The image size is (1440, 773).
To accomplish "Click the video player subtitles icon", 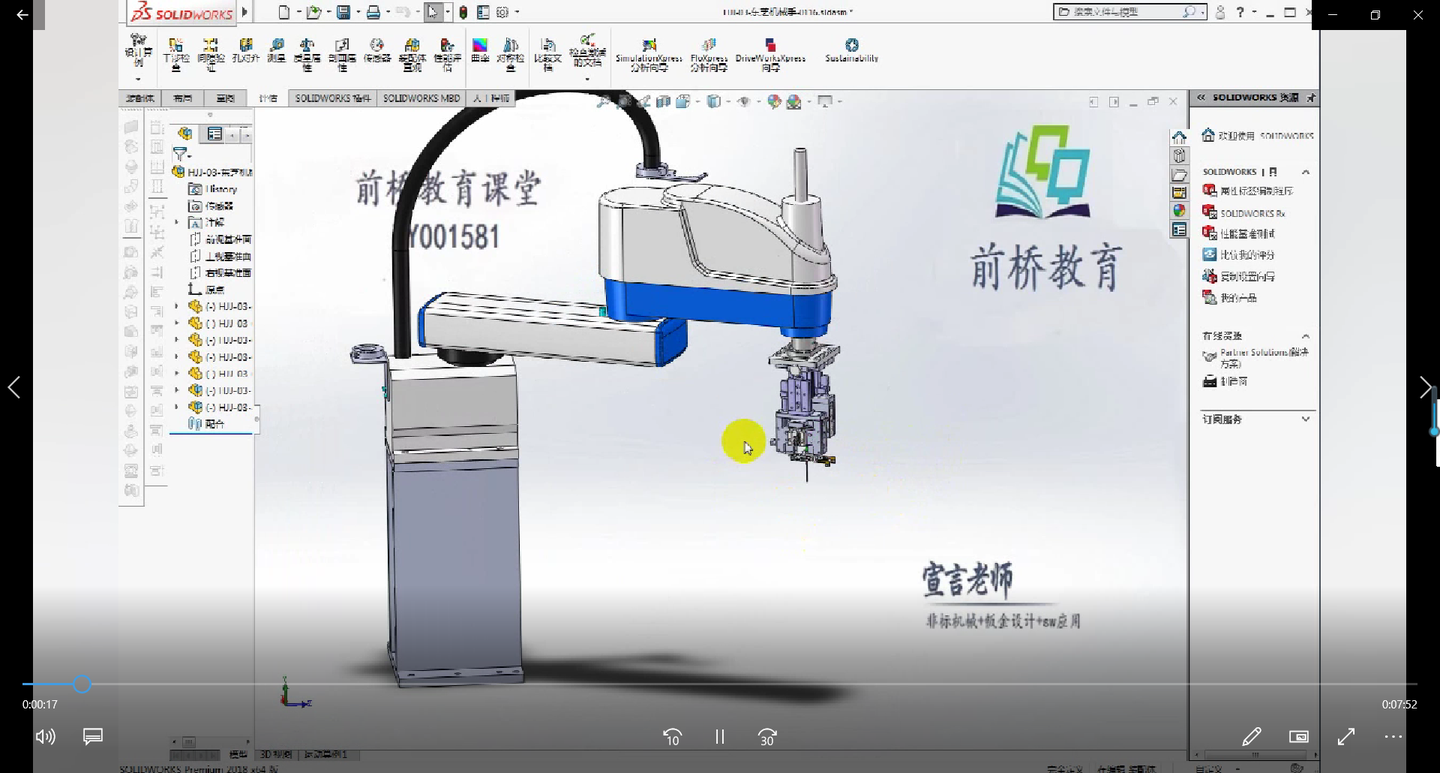I will 93,737.
